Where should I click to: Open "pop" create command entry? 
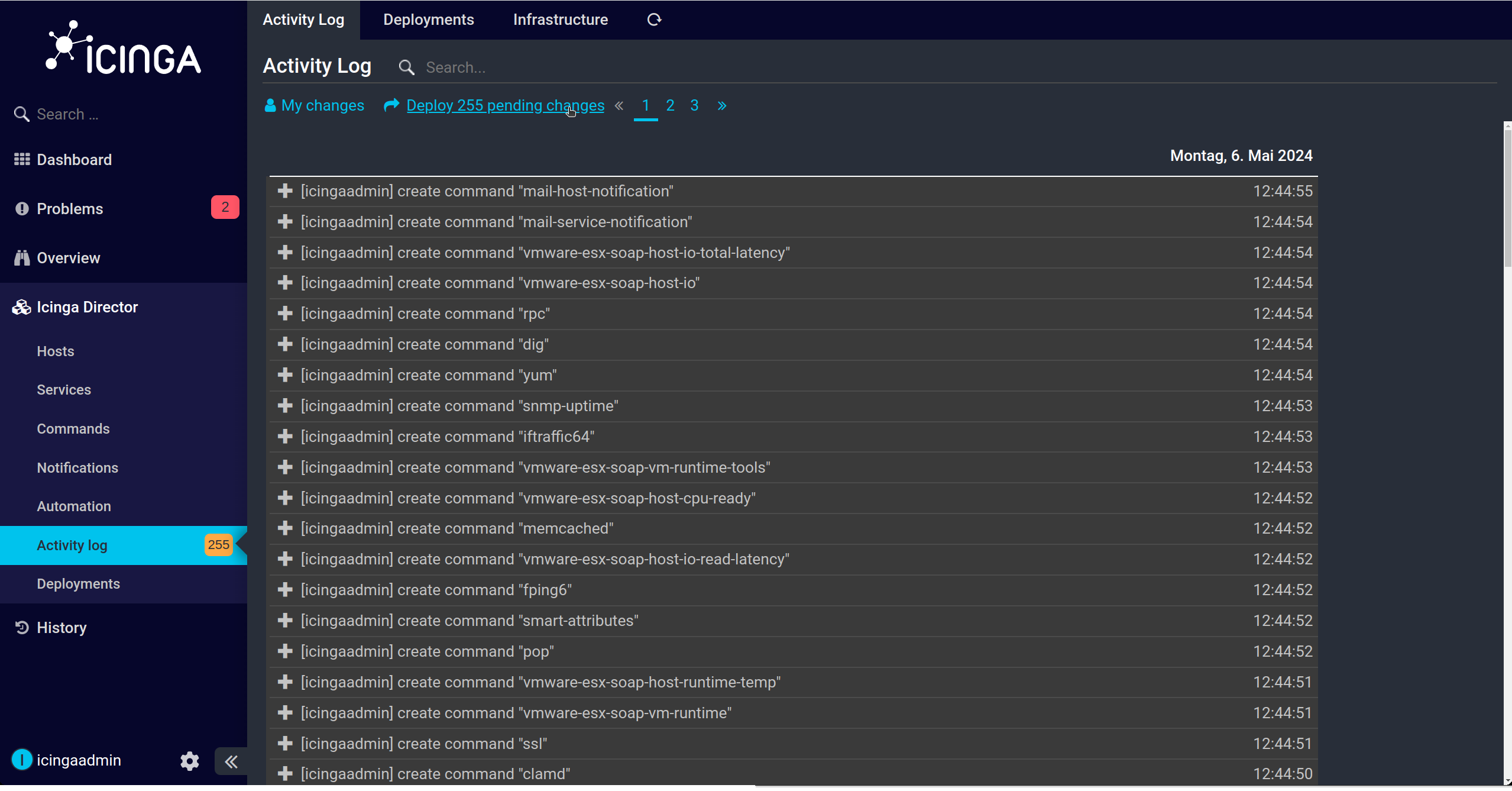(x=794, y=651)
